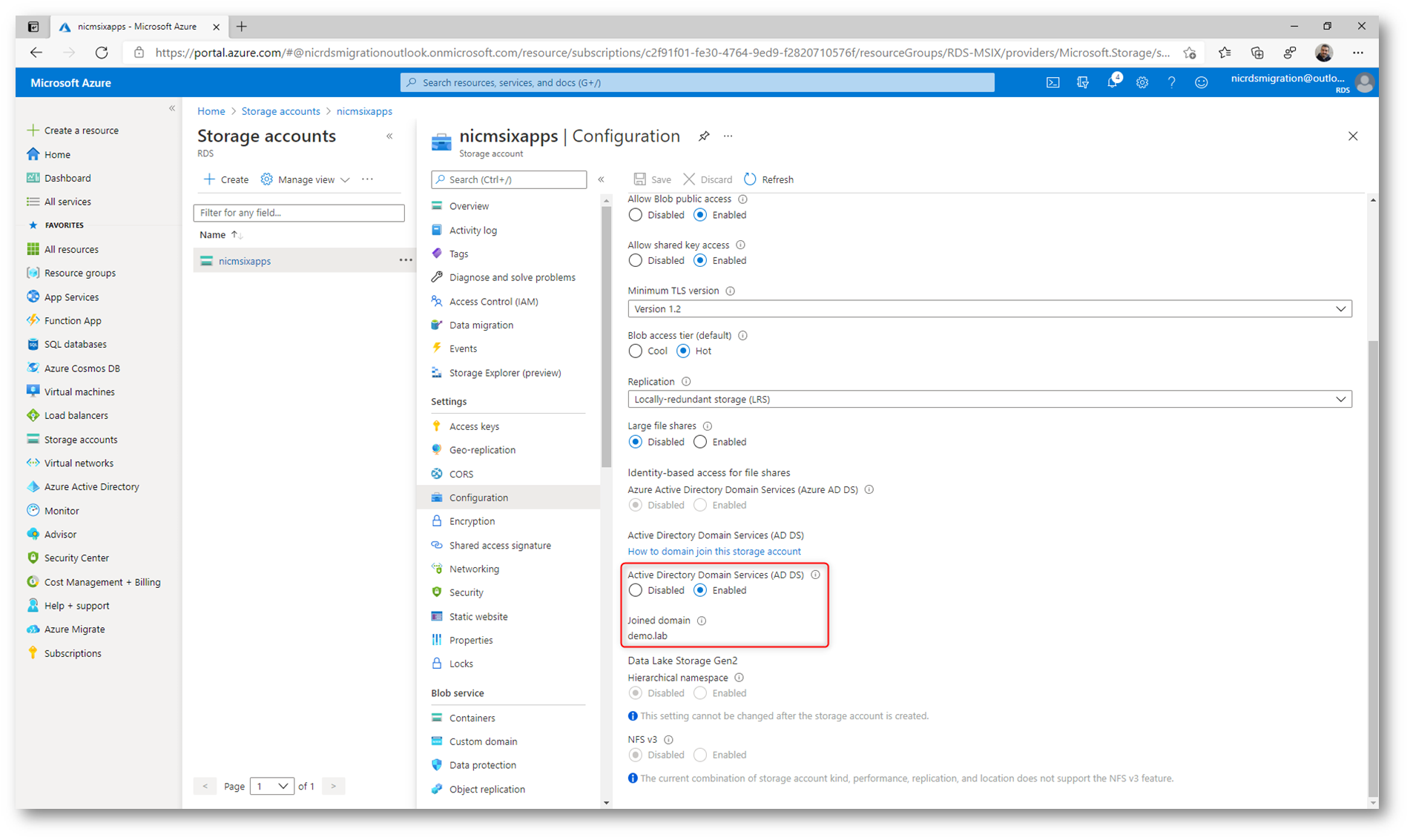The height and width of the screenshot is (840, 1410).
Task: Open account avatar in Azure header
Action: pos(1365,82)
